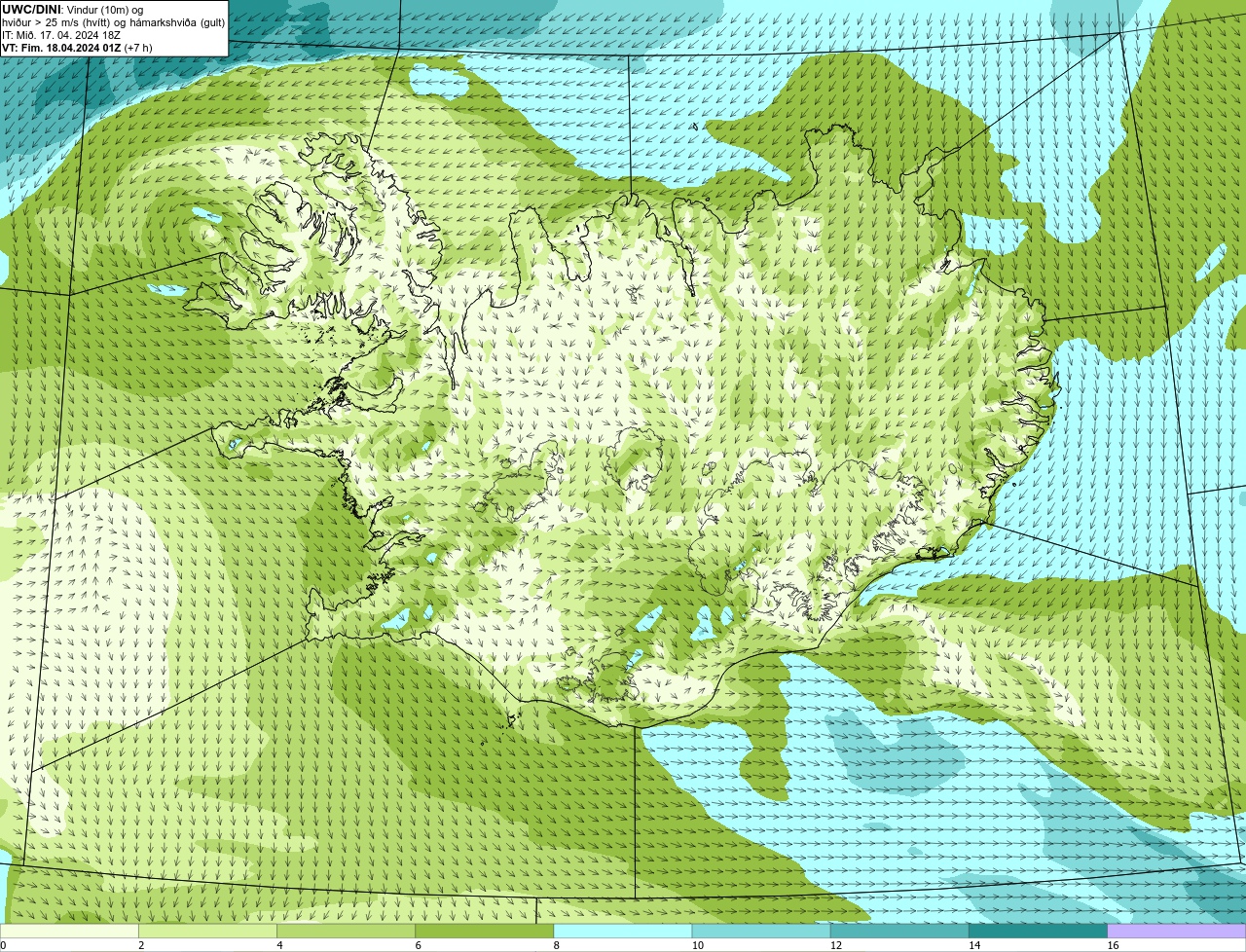Click the pale cream 0–2 m/s legend swatch

[69, 931]
